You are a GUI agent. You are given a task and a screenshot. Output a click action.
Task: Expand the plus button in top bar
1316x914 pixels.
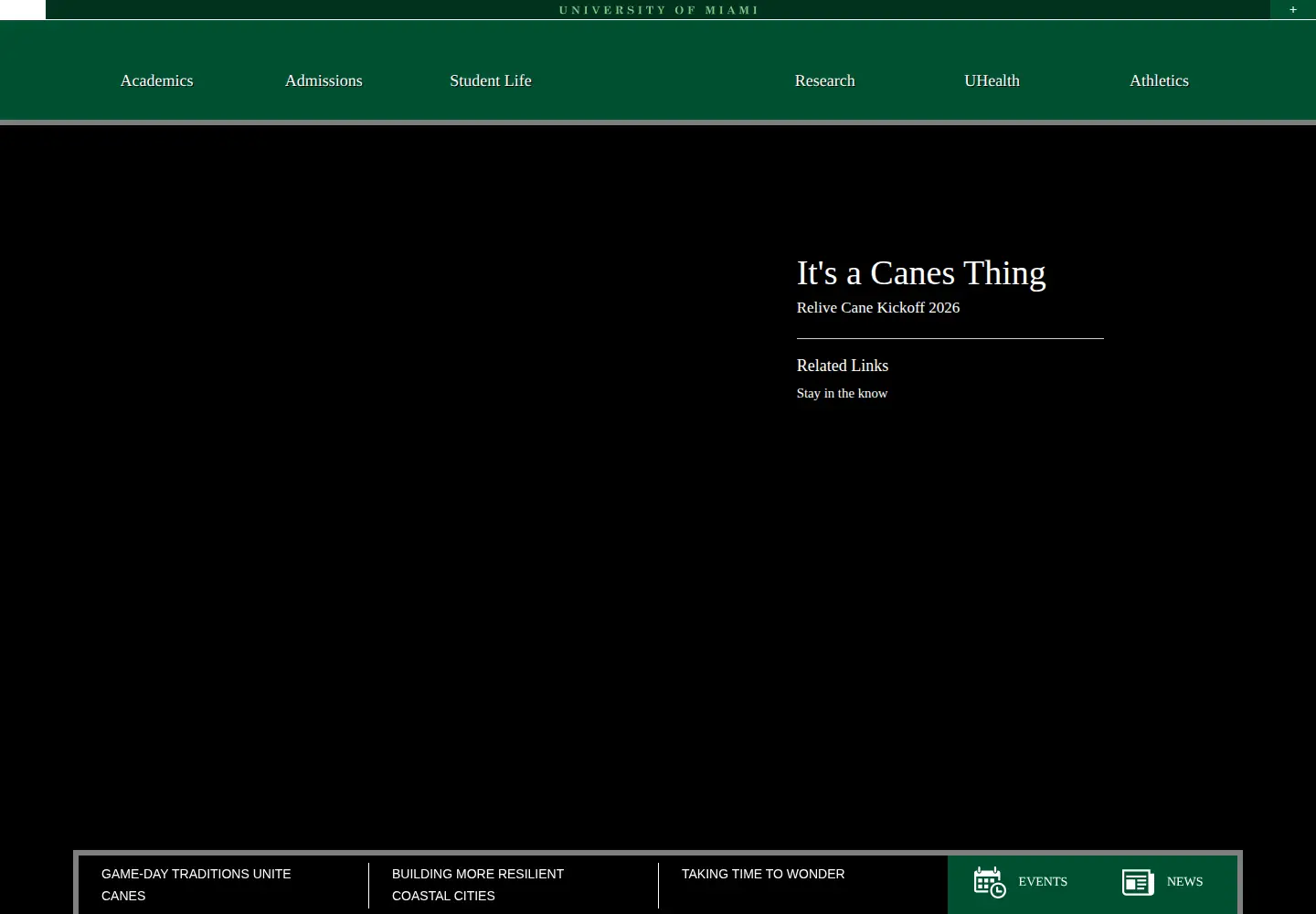1293,9
